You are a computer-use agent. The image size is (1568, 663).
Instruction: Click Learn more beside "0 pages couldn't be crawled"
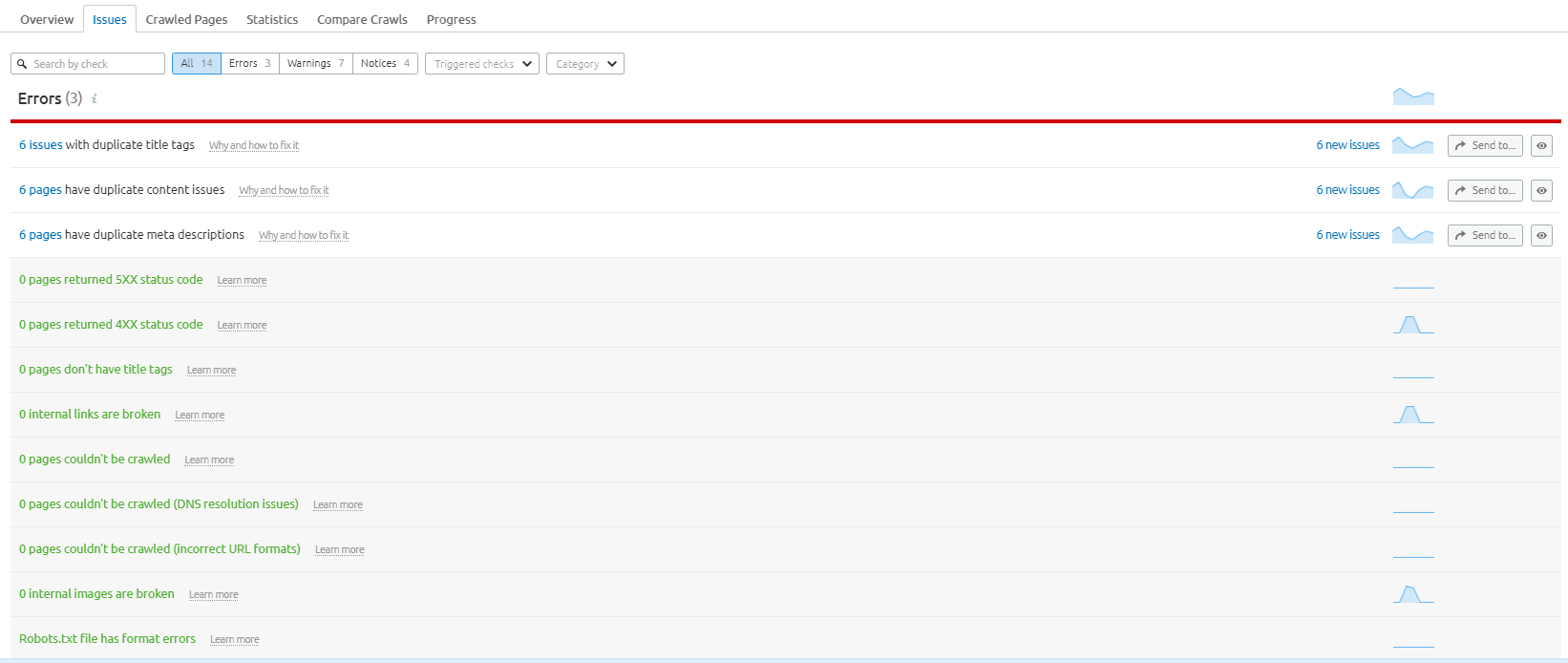209,460
